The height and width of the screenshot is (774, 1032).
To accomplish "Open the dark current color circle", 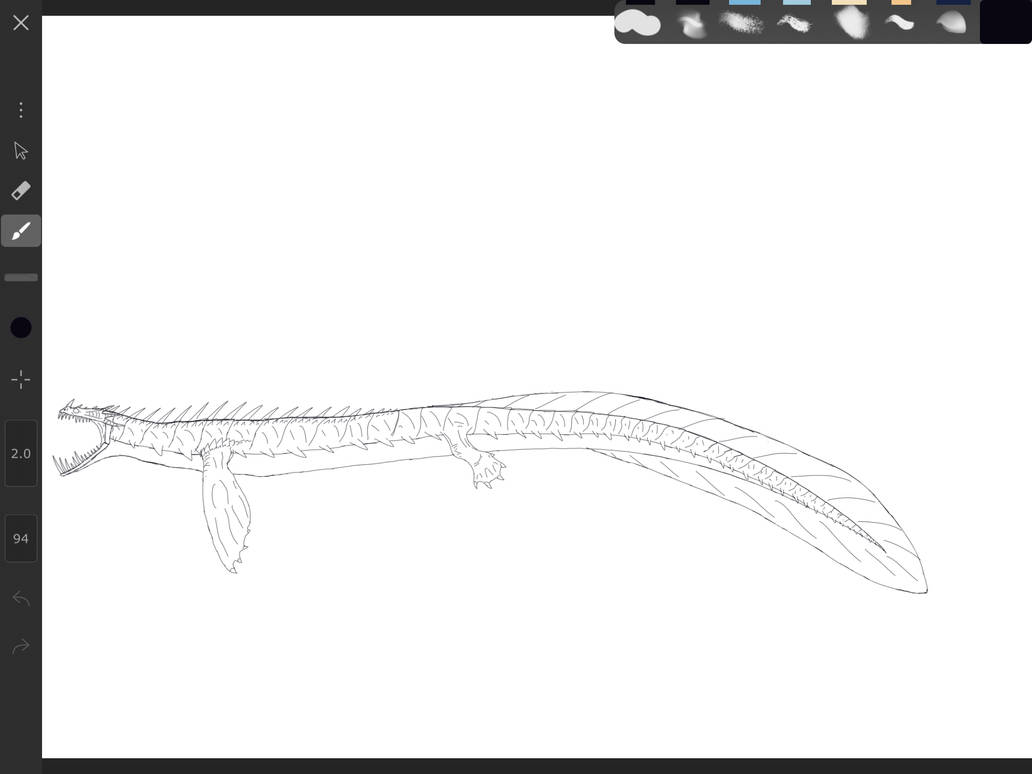I will pyautogui.click(x=21, y=328).
